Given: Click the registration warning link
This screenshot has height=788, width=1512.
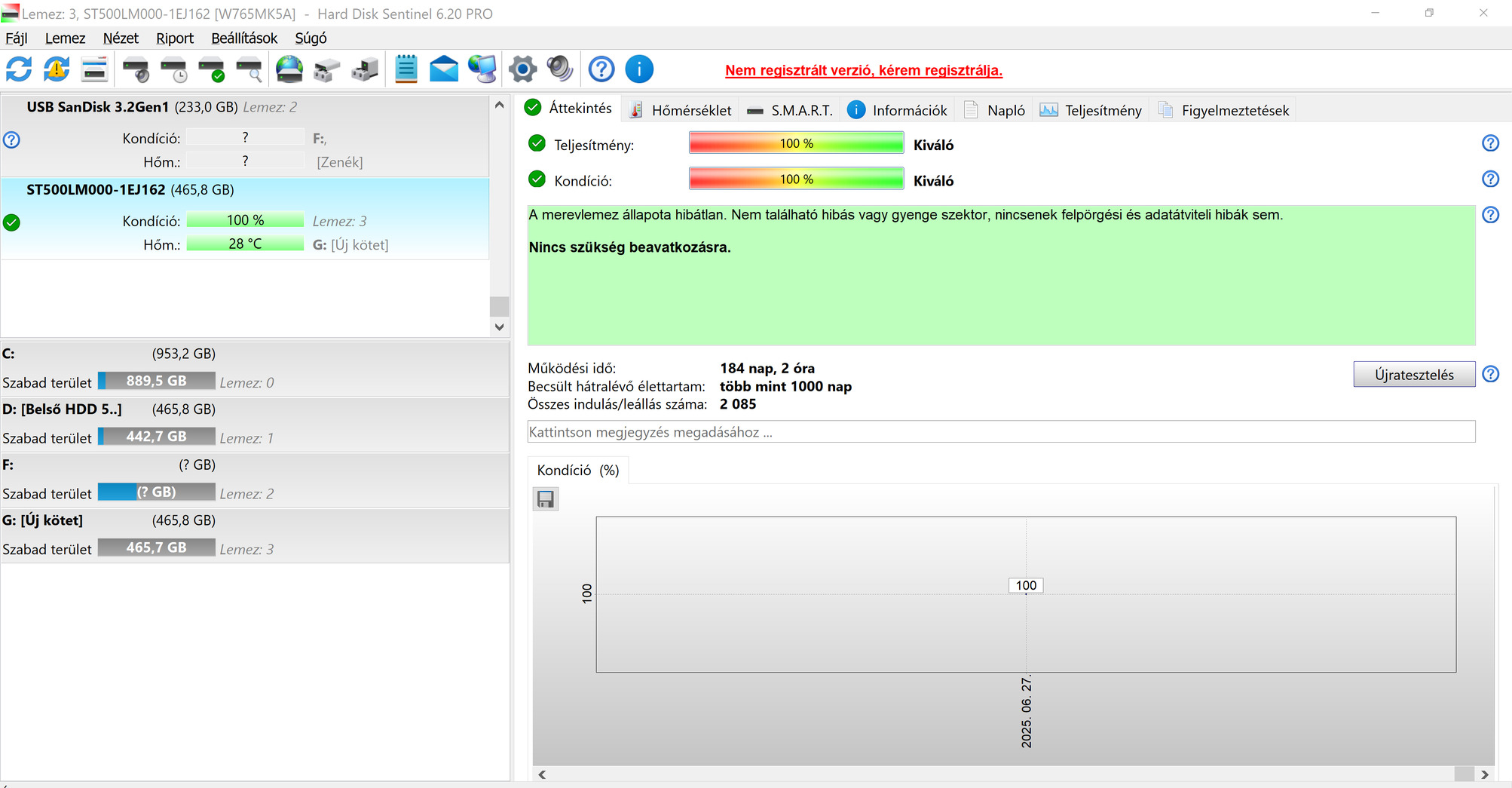Looking at the screenshot, I should click(x=864, y=70).
